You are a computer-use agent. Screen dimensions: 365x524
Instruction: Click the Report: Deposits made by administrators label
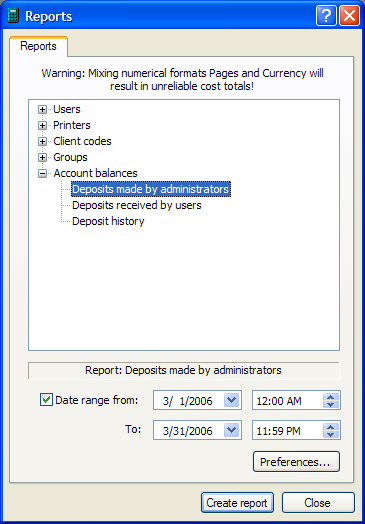pos(184,370)
